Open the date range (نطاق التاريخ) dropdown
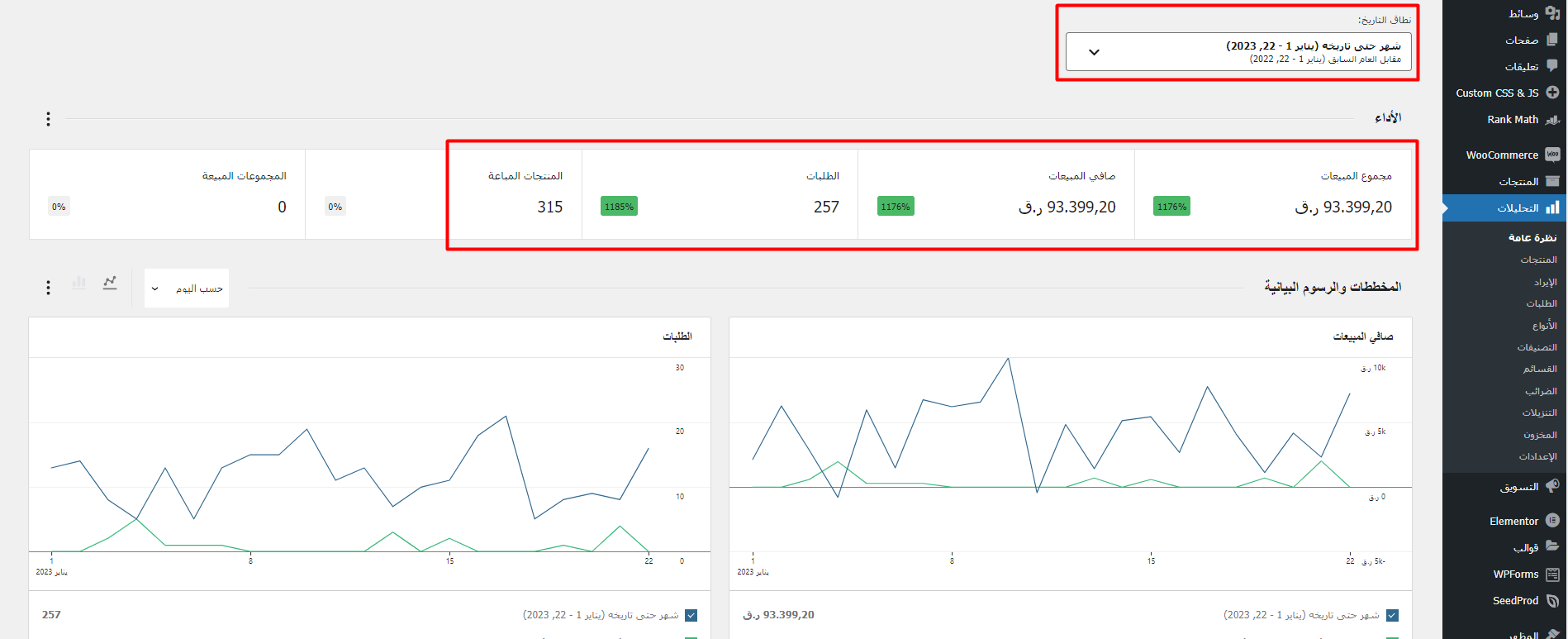The height and width of the screenshot is (639, 1568). coord(1238,52)
